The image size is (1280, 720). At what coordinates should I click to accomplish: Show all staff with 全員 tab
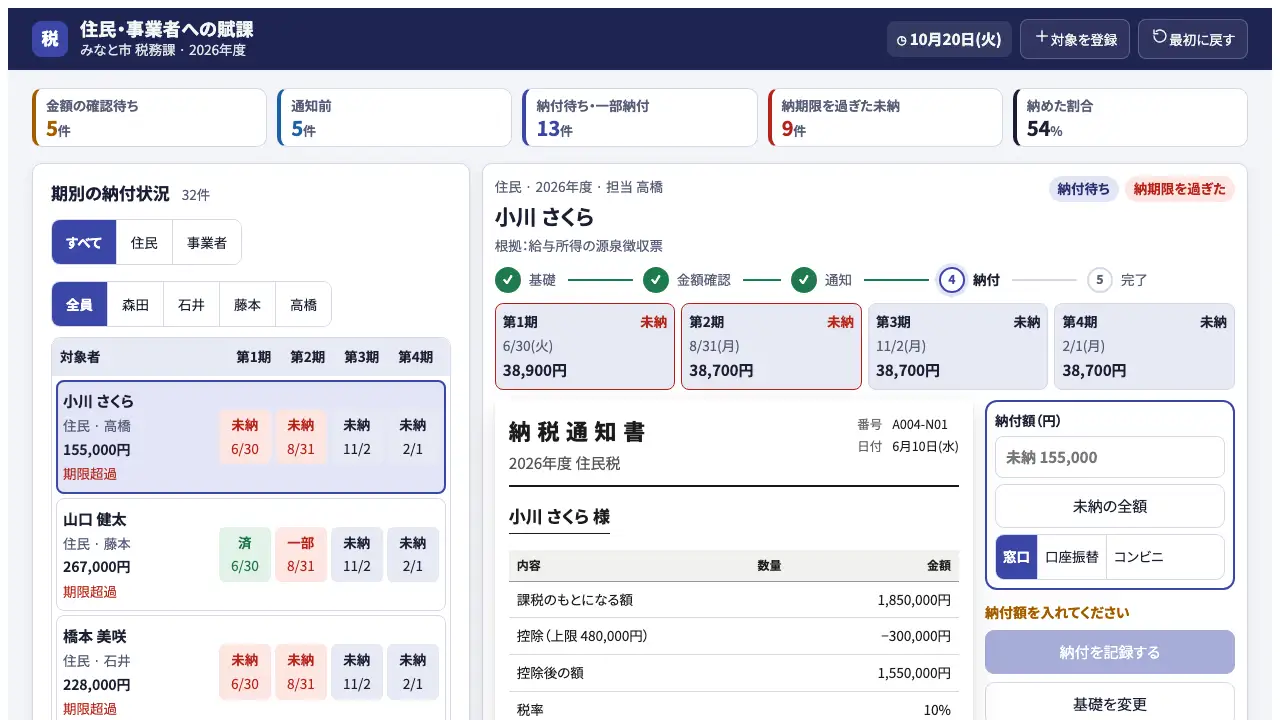pyautogui.click(x=80, y=304)
